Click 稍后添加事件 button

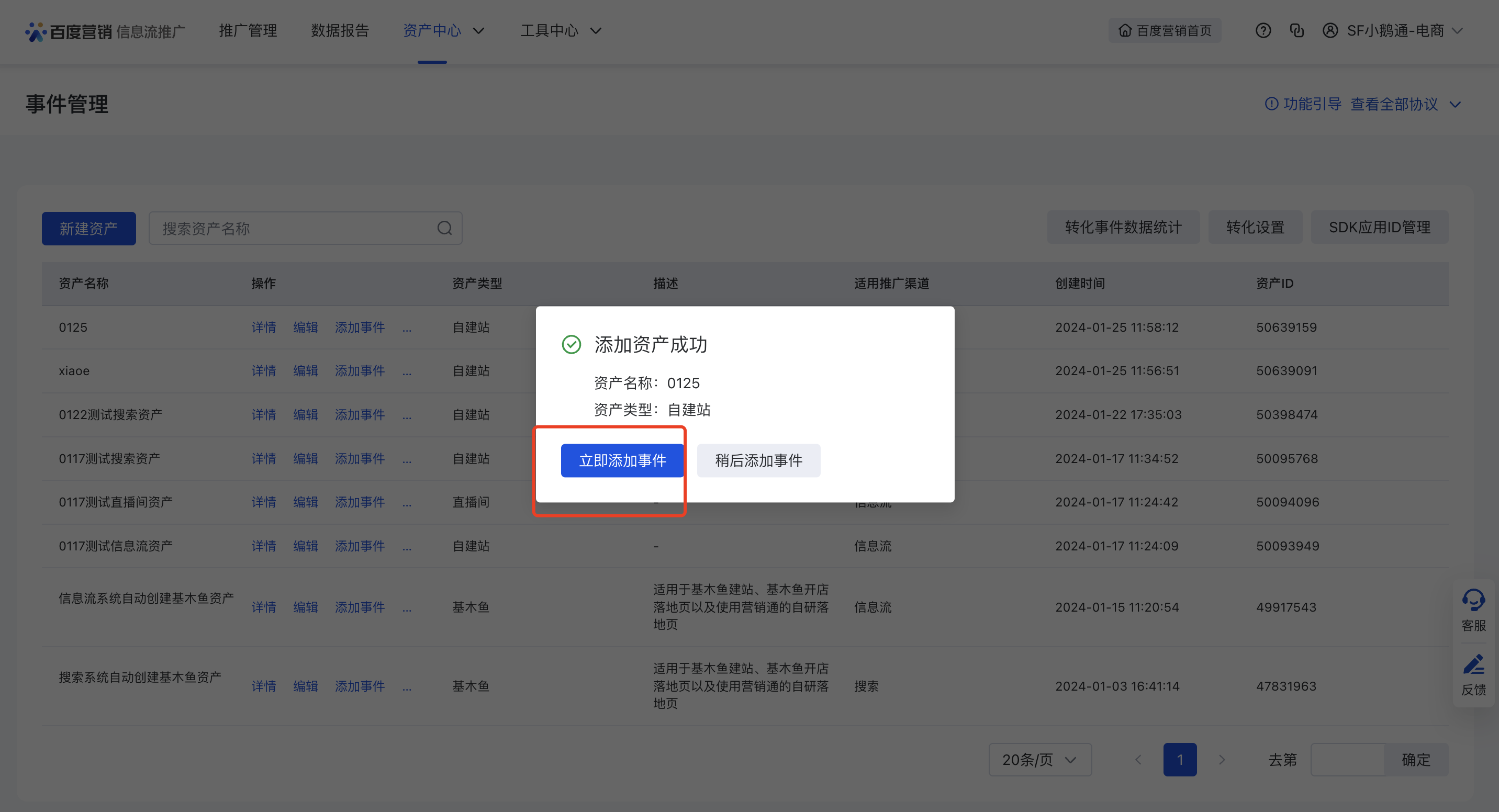coord(758,461)
